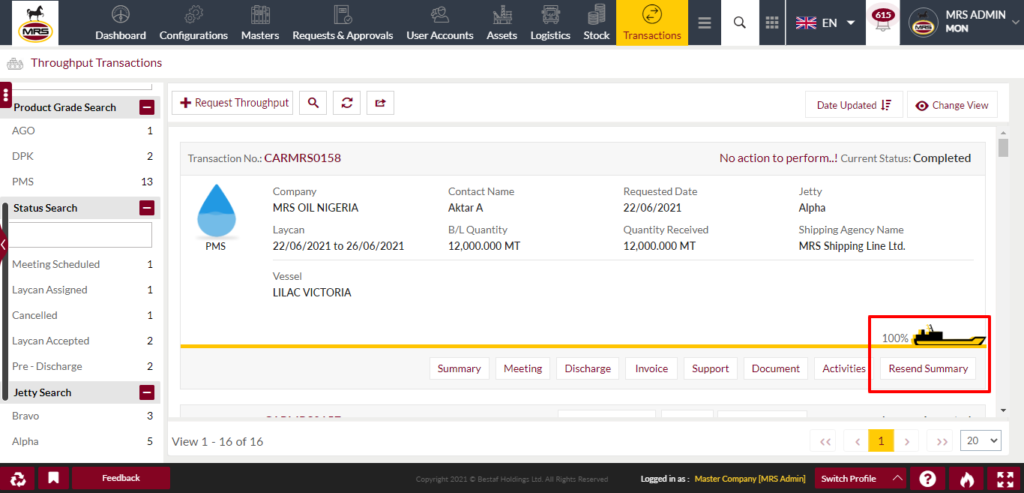
Task: Select the Transactions menu
Action: click(652, 23)
